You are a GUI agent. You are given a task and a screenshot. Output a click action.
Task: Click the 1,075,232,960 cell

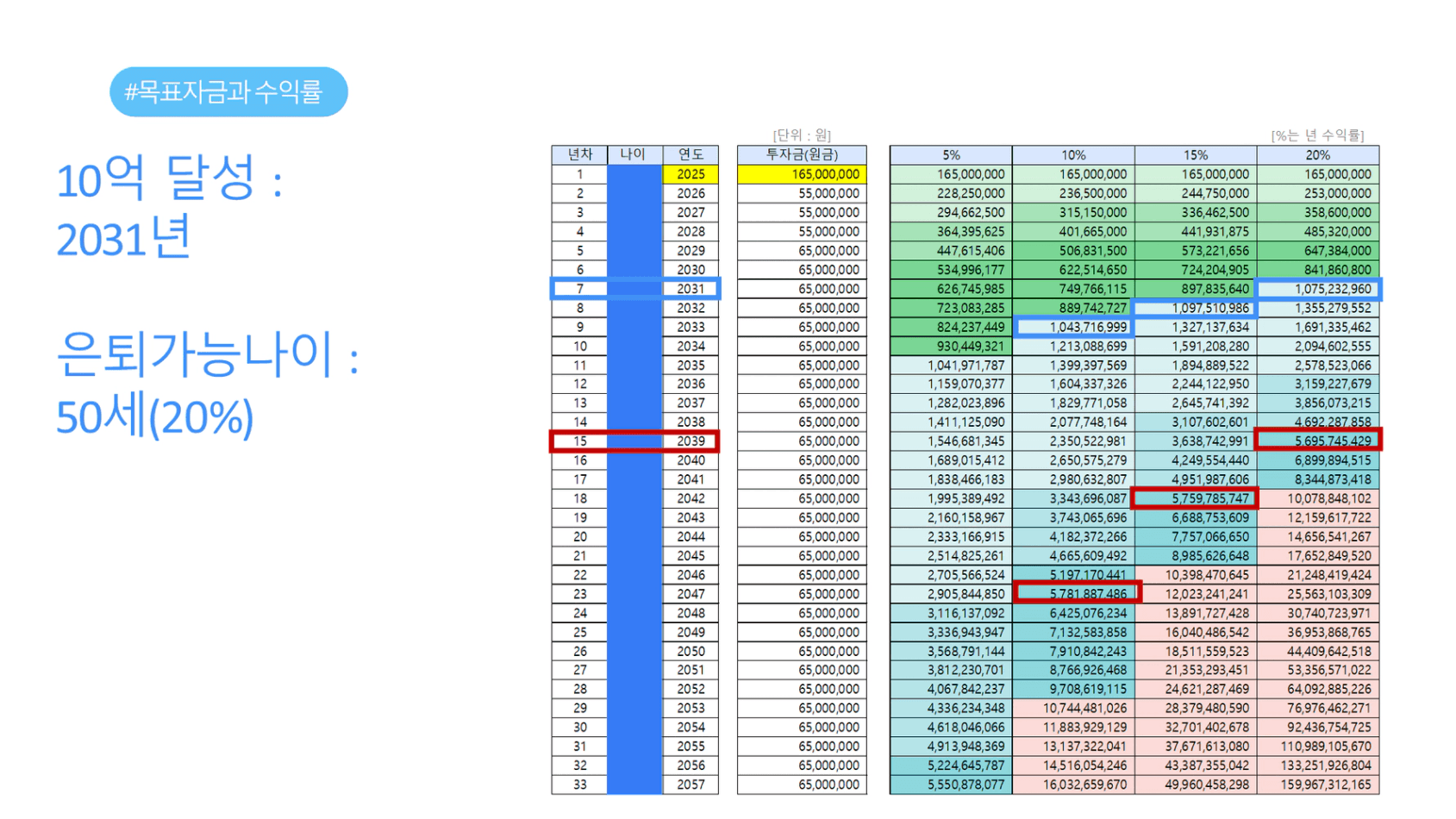[1318, 289]
